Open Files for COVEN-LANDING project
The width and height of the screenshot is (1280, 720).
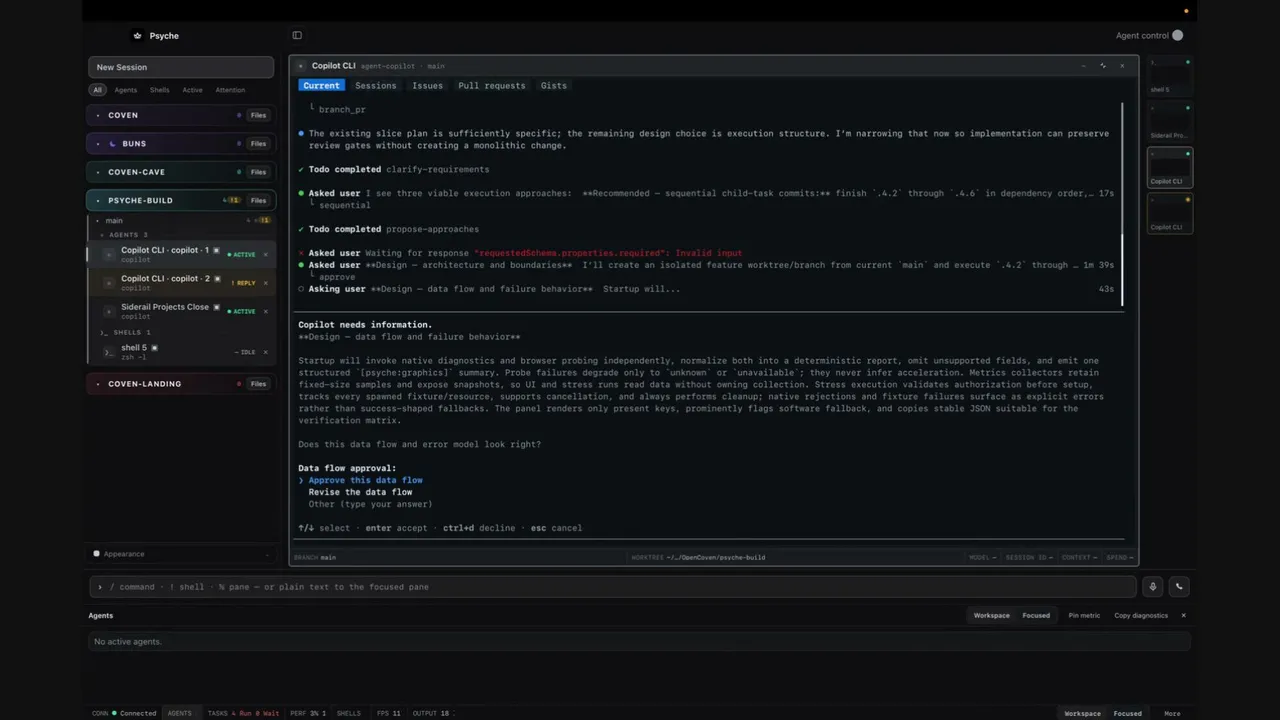(258, 384)
